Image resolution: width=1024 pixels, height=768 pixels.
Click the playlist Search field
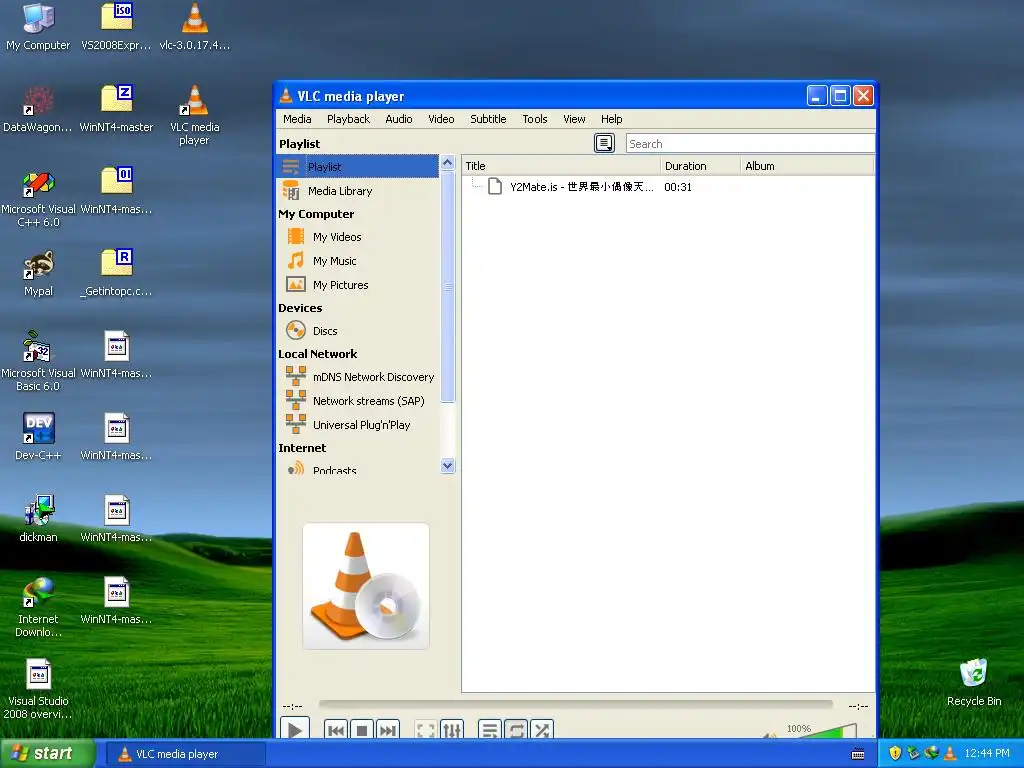(750, 144)
